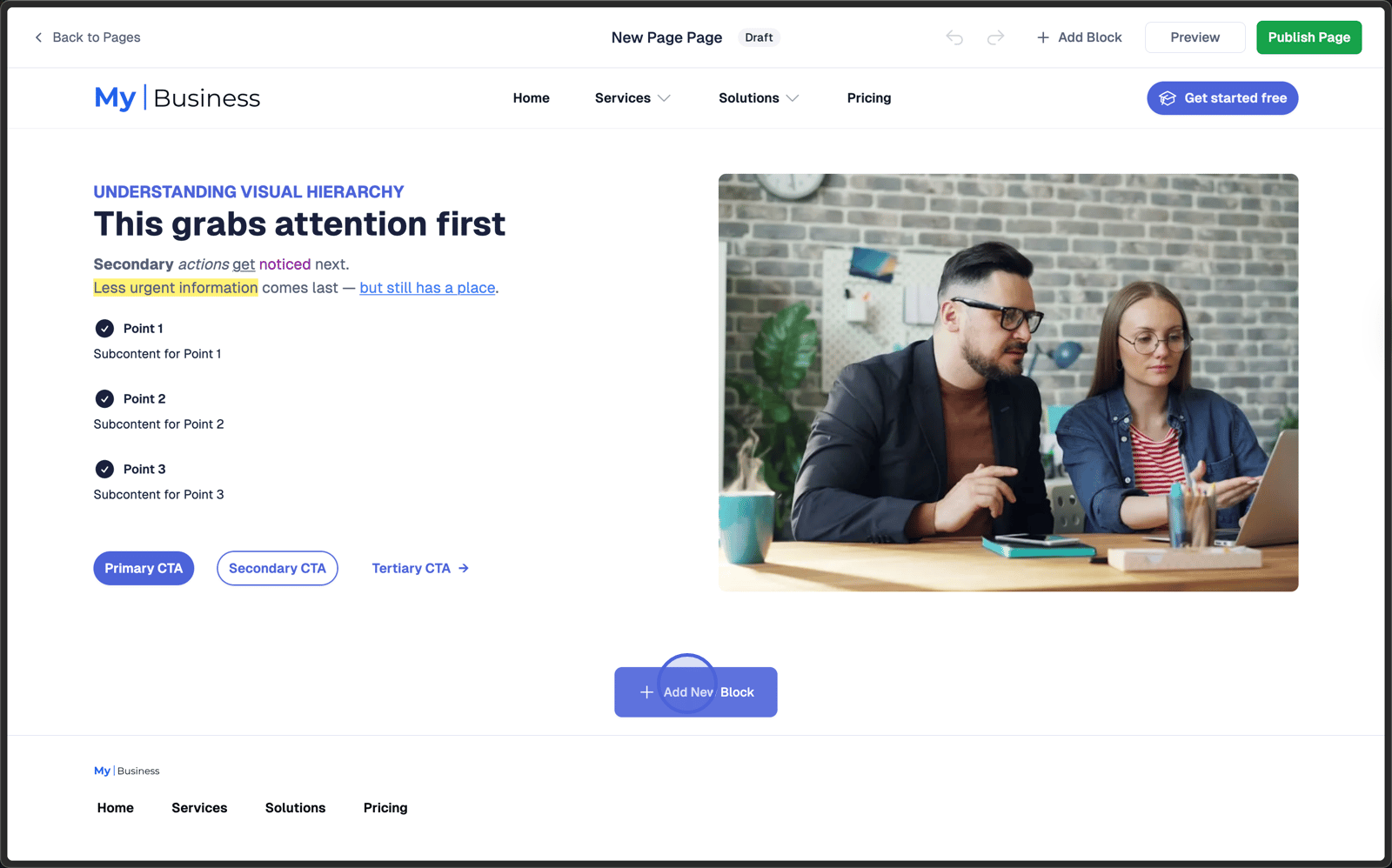The width and height of the screenshot is (1392, 868).
Task: Go to Home in the top navigation
Action: tap(531, 98)
